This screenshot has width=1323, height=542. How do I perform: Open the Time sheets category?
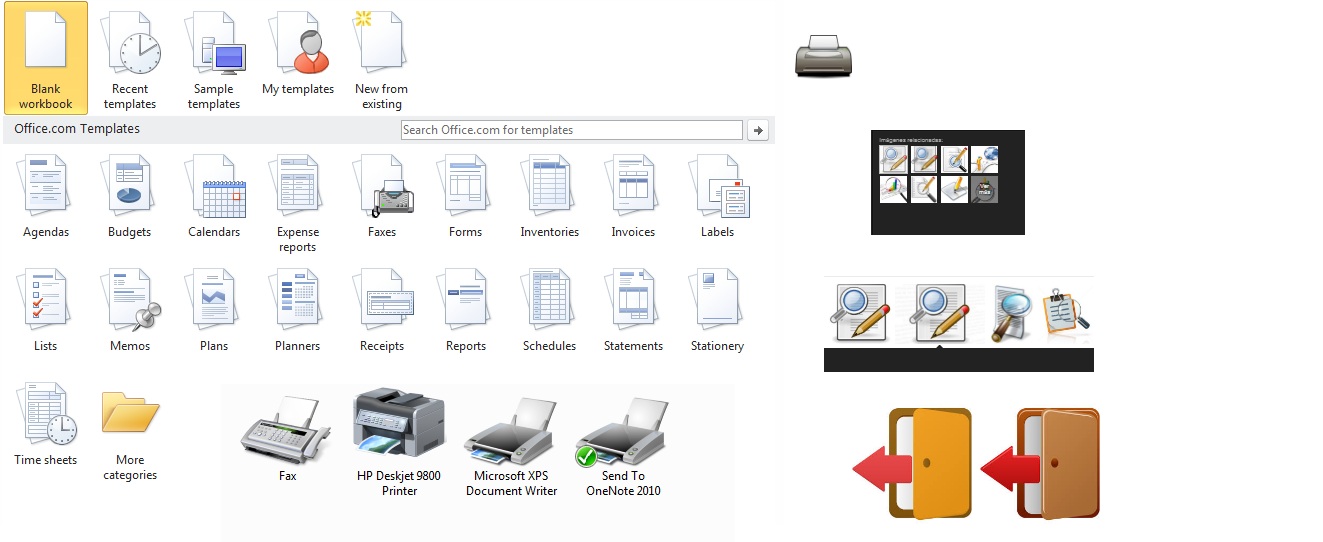46,424
